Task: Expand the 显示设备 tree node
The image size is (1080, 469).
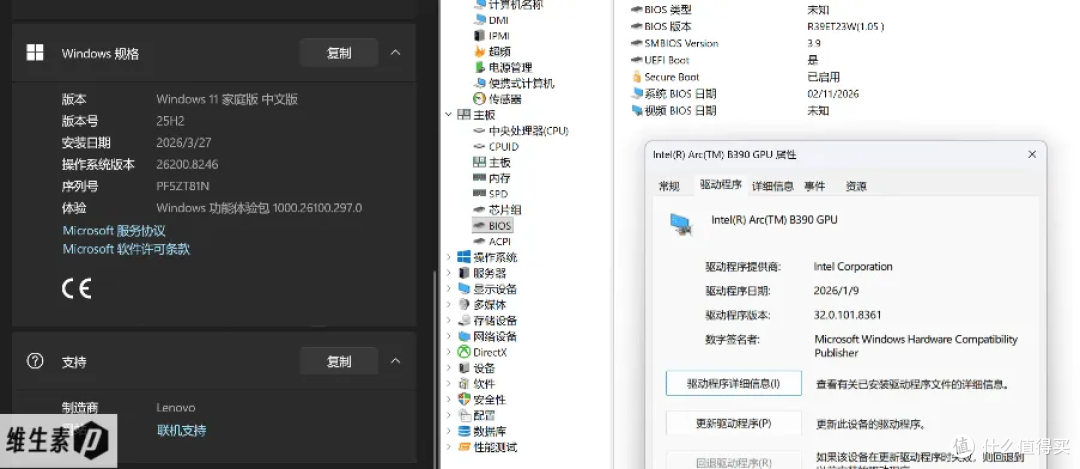Action: tap(448, 289)
